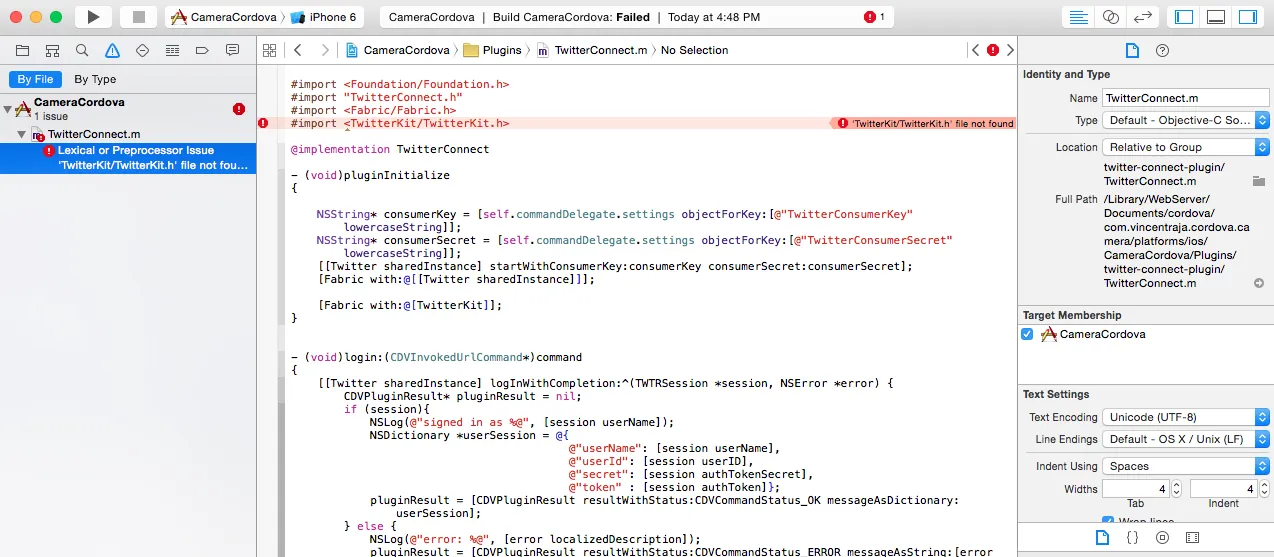
Task: Open the Location dropdown Relative to Group
Action: [1186, 147]
